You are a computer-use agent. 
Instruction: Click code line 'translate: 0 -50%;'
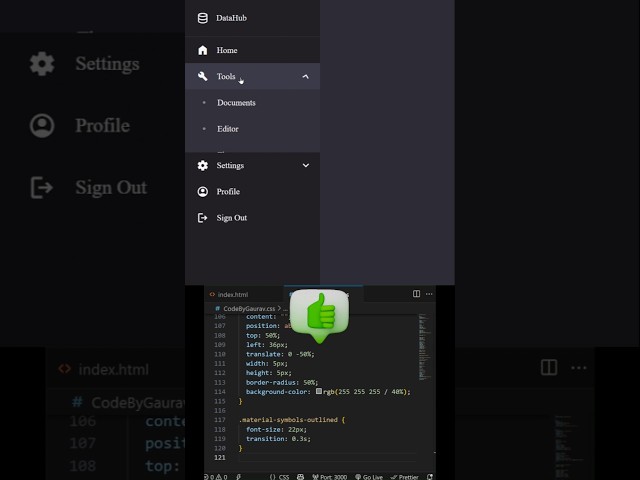[x=280, y=354]
